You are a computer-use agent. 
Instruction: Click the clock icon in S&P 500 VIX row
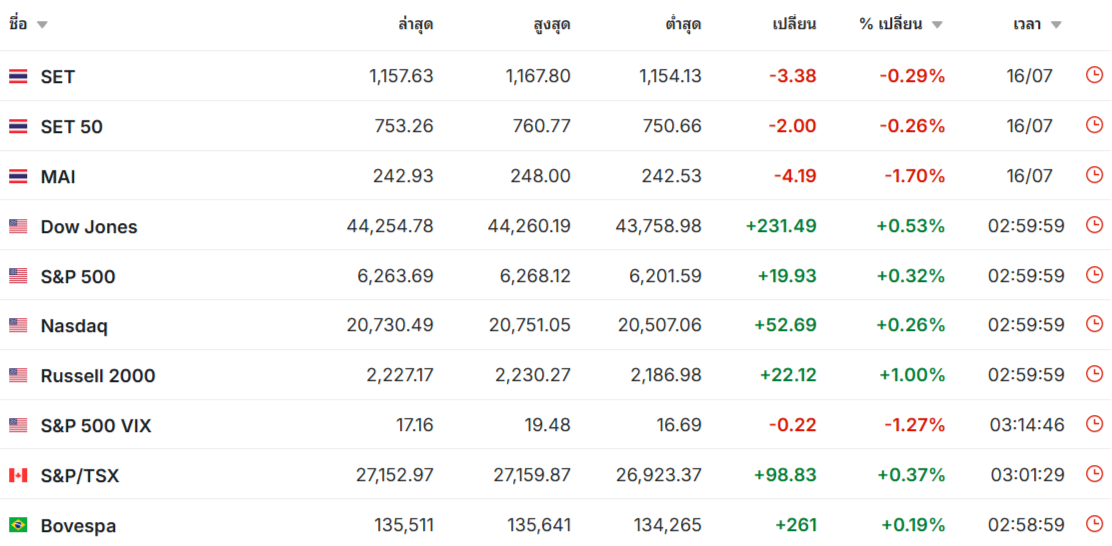pos(1094,424)
